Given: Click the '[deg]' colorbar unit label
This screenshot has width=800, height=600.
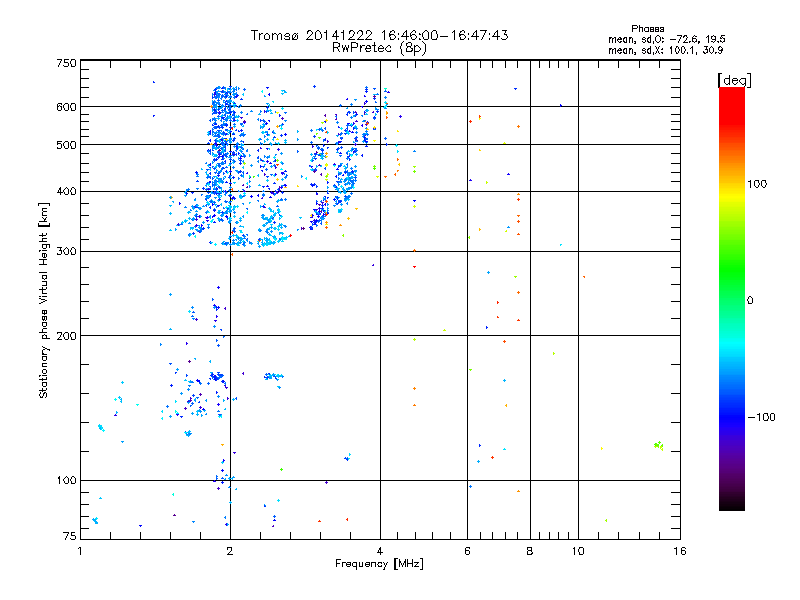Looking at the screenshot, I should (x=734, y=80).
